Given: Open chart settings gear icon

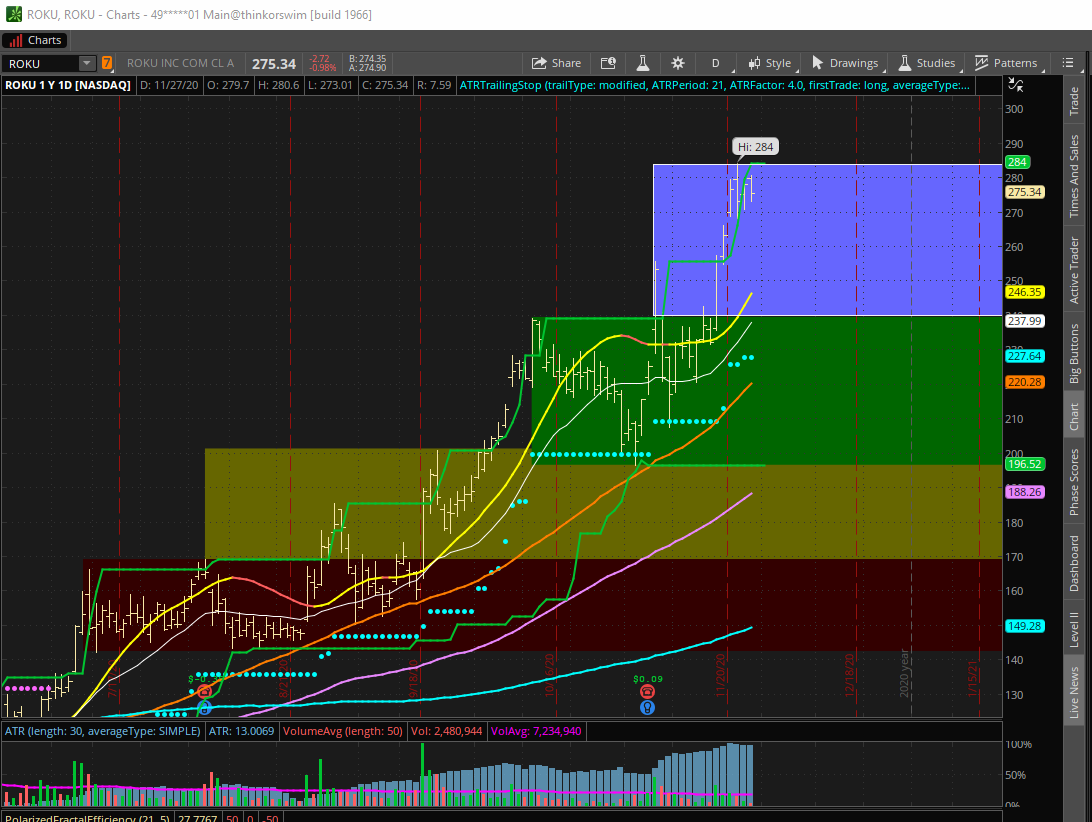Looking at the screenshot, I should [678, 63].
